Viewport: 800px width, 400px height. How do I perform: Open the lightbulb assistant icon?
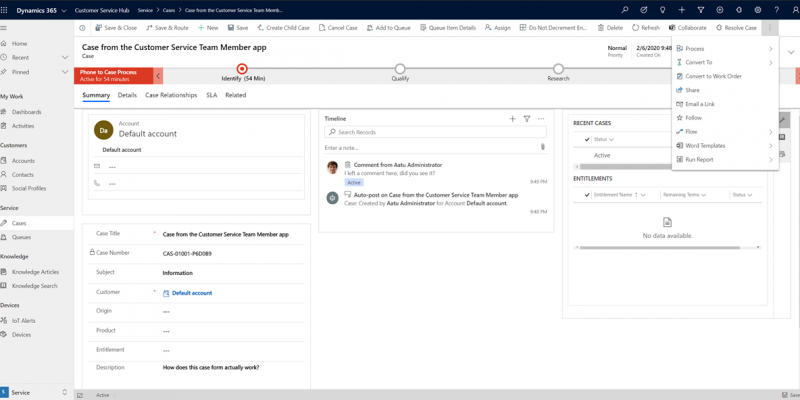click(x=663, y=10)
